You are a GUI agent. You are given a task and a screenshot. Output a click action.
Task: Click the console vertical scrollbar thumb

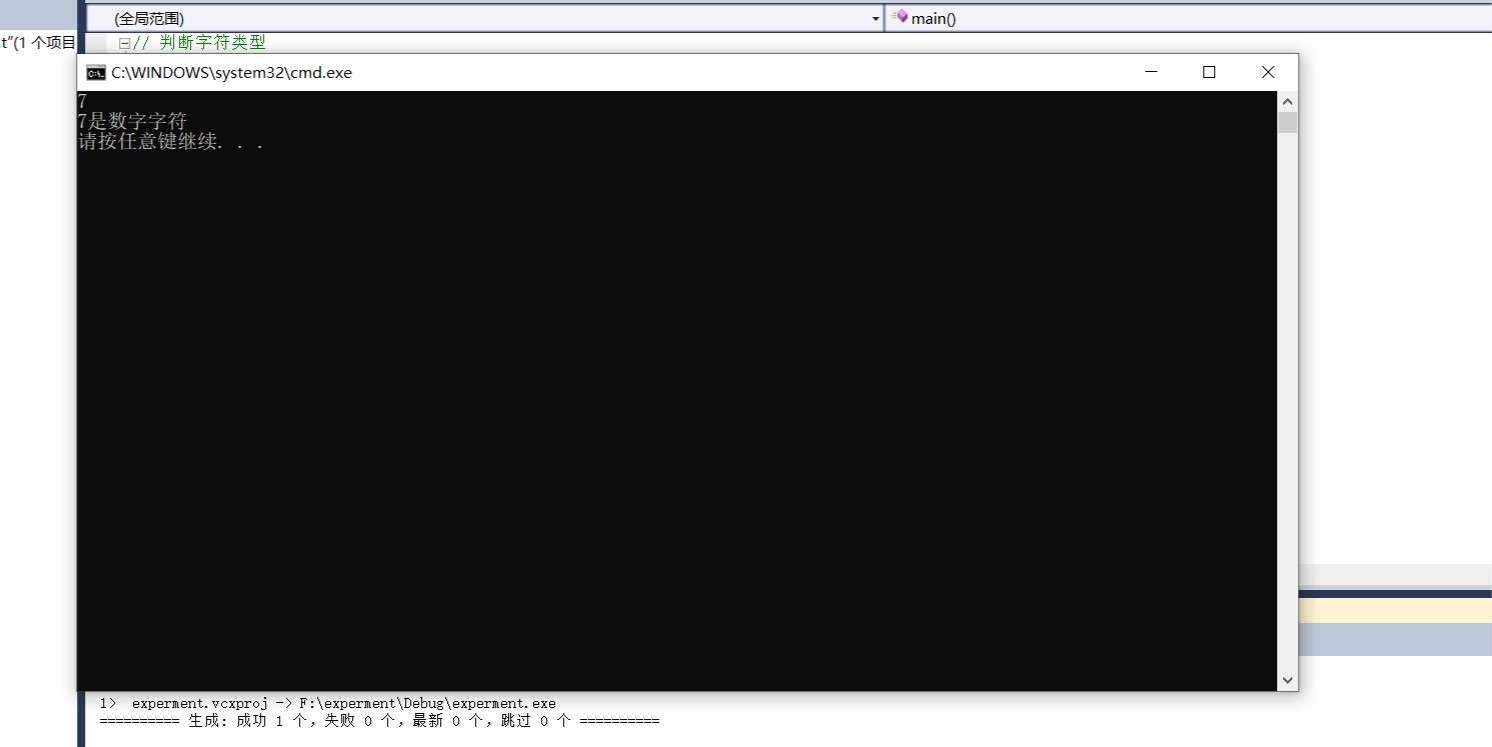point(1287,123)
